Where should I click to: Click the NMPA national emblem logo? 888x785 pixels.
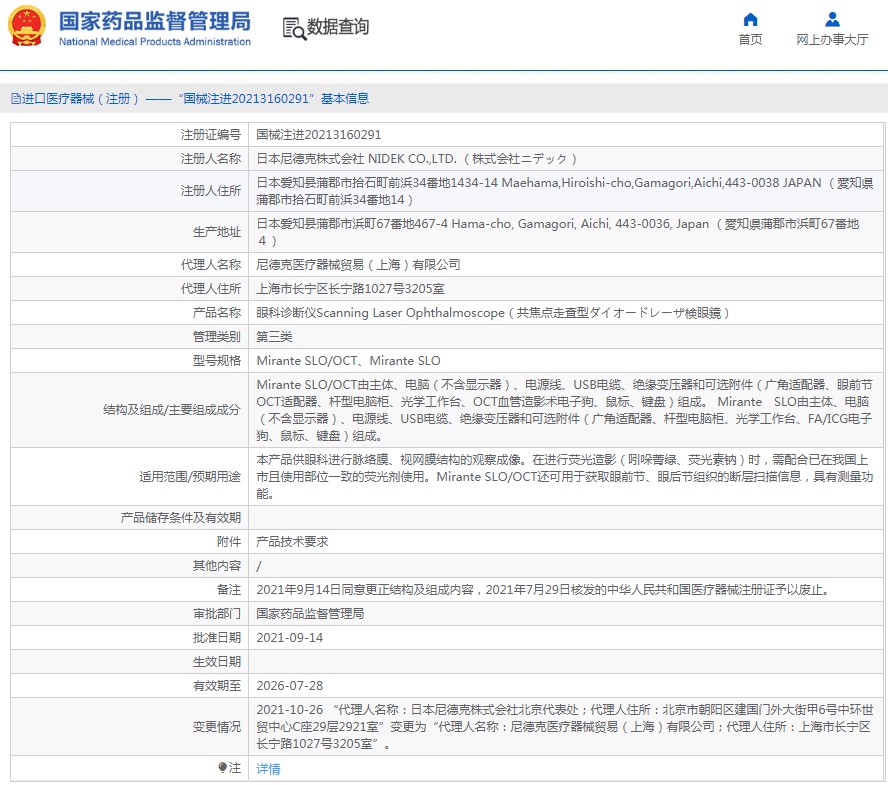click(27, 27)
